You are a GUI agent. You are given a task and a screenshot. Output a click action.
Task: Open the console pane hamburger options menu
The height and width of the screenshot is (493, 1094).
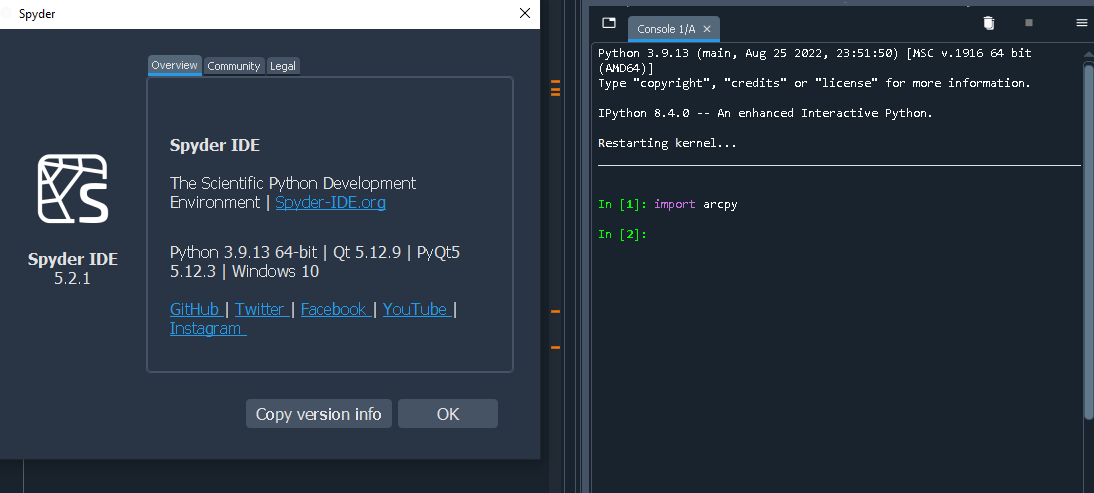1081,23
